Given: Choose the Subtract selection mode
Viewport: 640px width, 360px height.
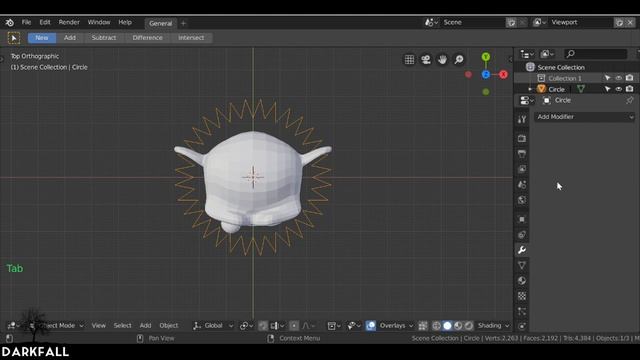Looking at the screenshot, I should point(104,38).
